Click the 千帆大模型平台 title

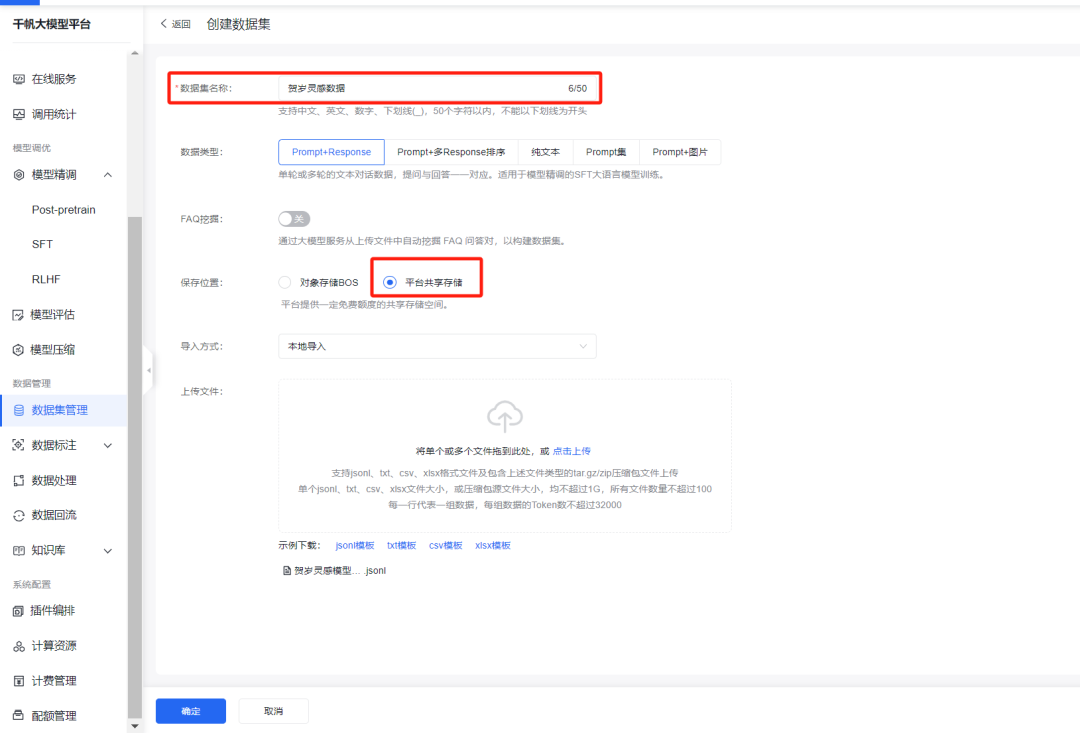pos(52,24)
